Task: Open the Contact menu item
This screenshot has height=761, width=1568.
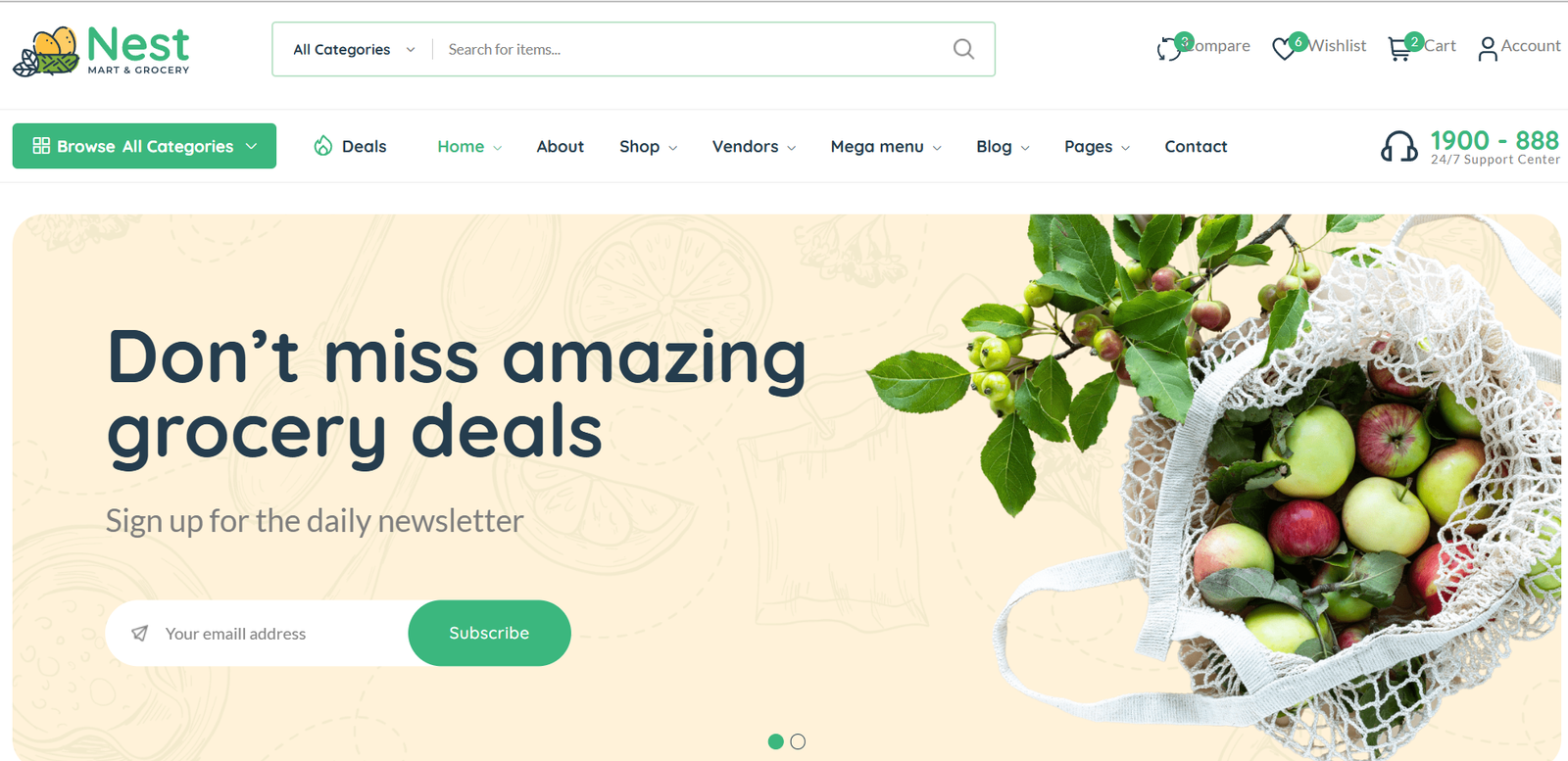Action: click(x=1196, y=146)
